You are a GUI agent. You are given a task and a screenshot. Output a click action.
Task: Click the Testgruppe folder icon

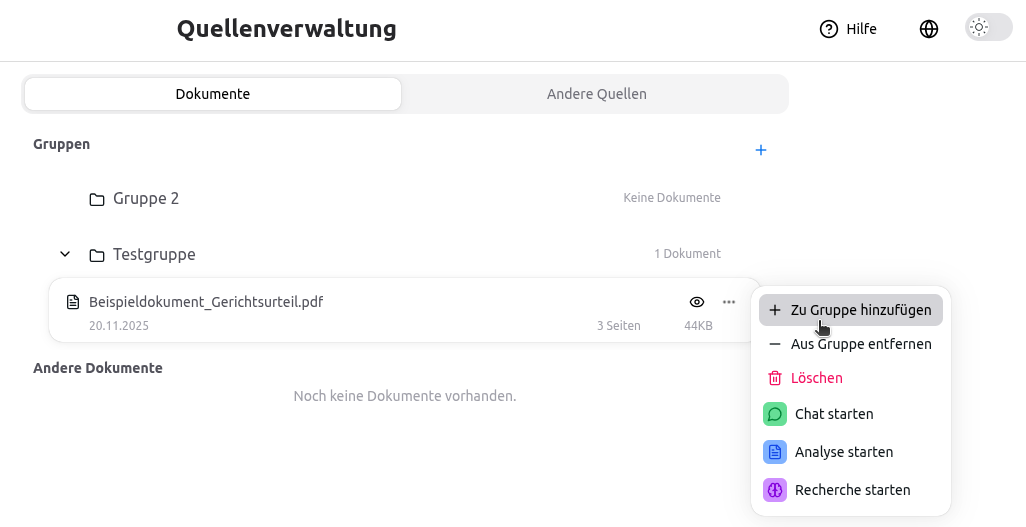pos(97,255)
